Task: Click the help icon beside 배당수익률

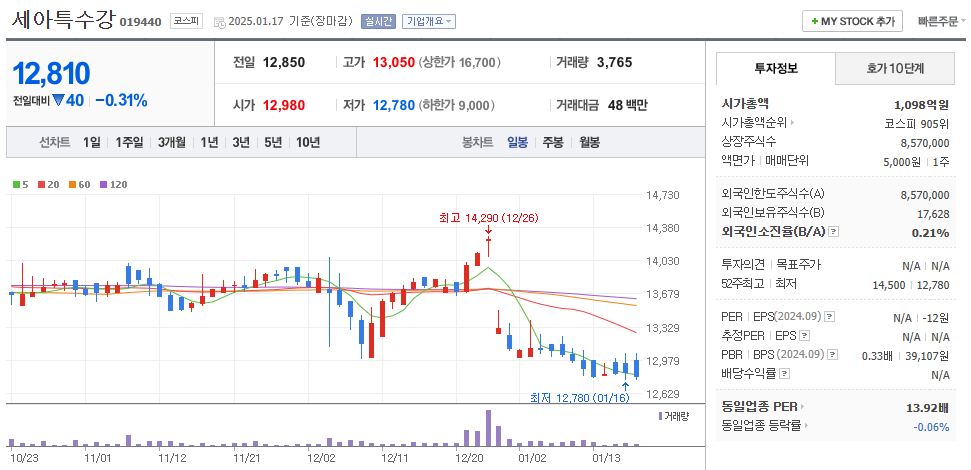Action: pyautogui.click(x=785, y=374)
